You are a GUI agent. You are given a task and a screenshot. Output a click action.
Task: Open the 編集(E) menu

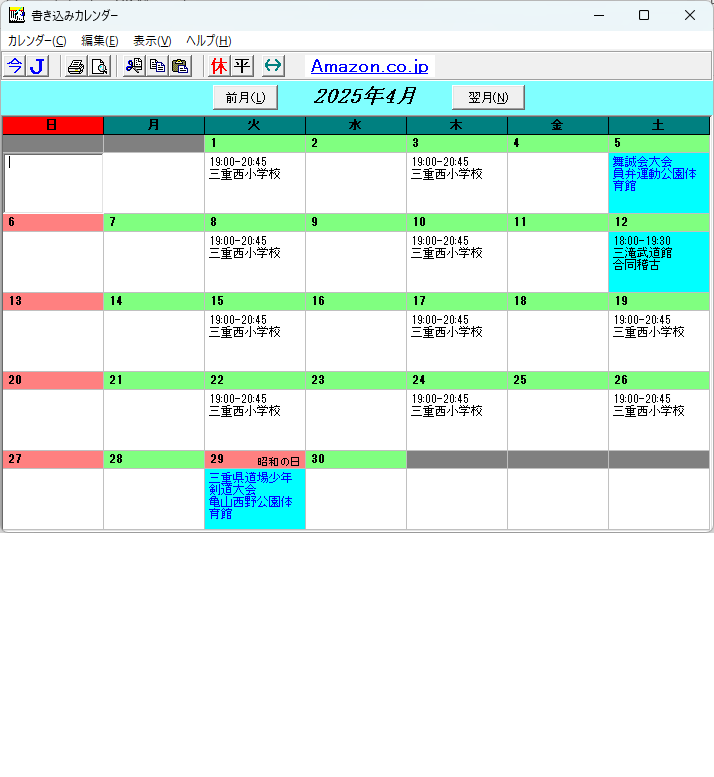100,41
